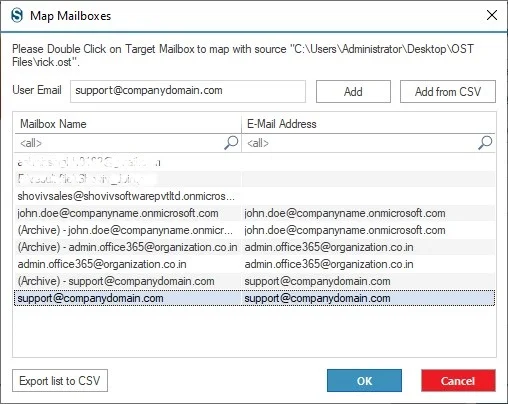This screenshot has height=404, width=508.
Task: Click john.doe email address in first john.doe row
Action: tap(345, 213)
